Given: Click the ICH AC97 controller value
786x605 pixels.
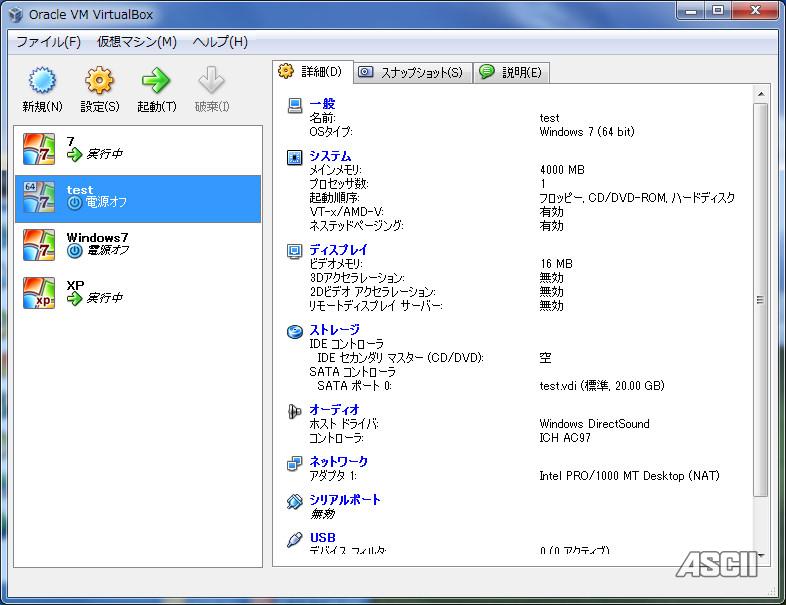Looking at the screenshot, I should click(565, 438).
